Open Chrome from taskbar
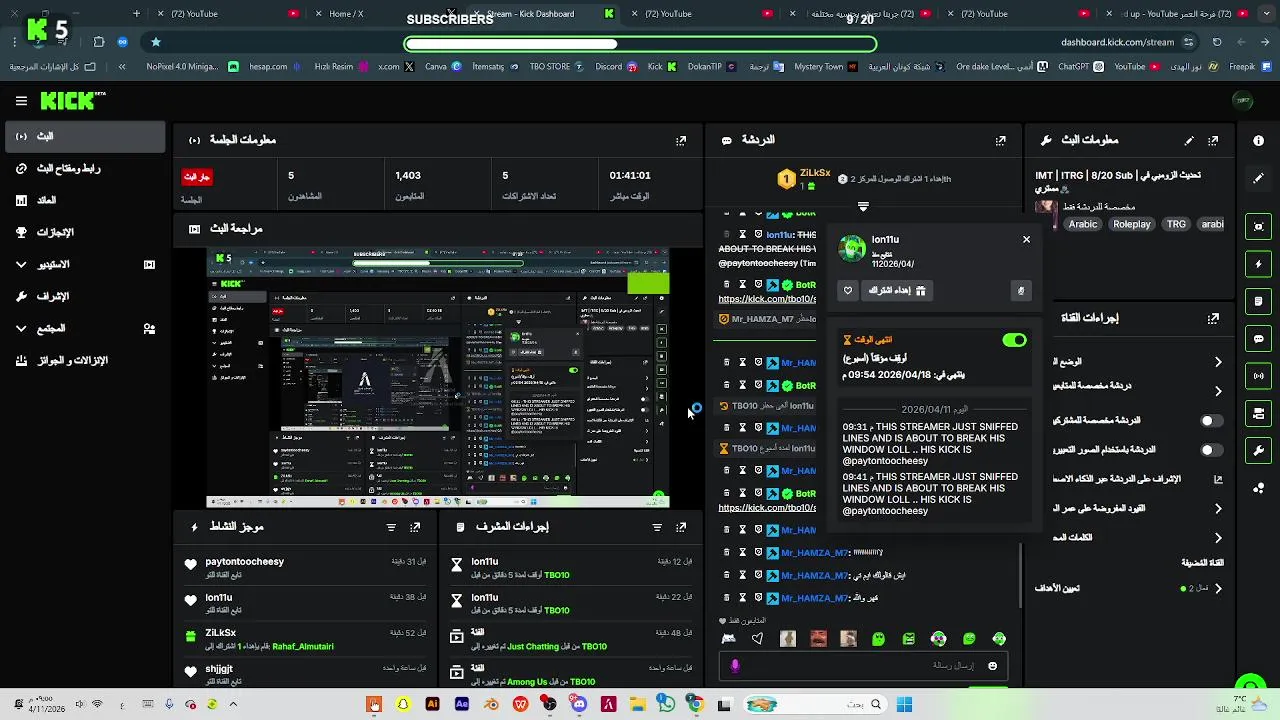Screen dimensions: 1280x720 click(695, 705)
